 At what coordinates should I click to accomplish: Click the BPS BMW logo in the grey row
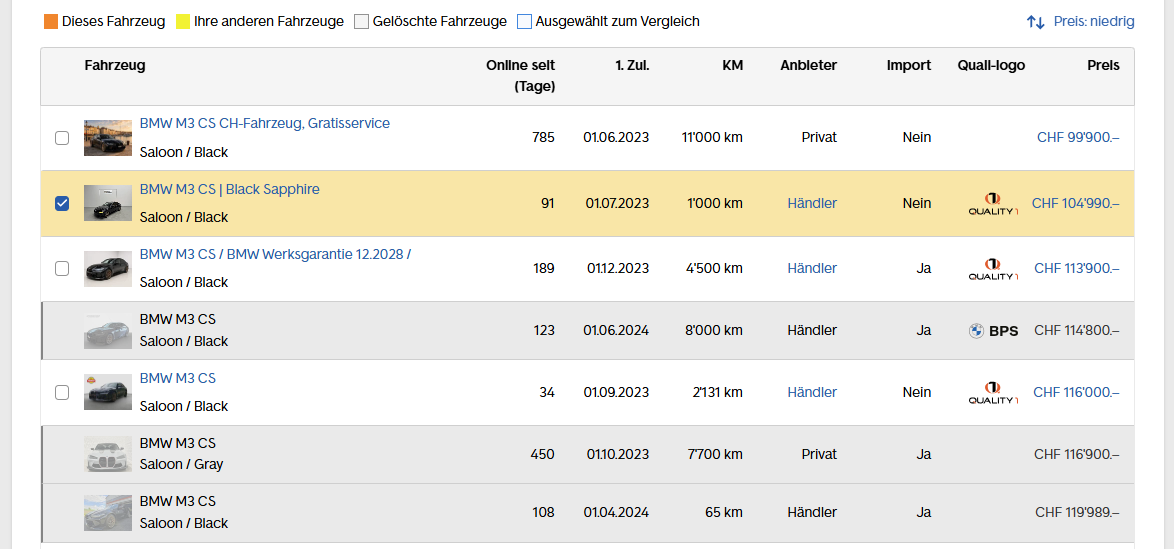click(x=994, y=330)
